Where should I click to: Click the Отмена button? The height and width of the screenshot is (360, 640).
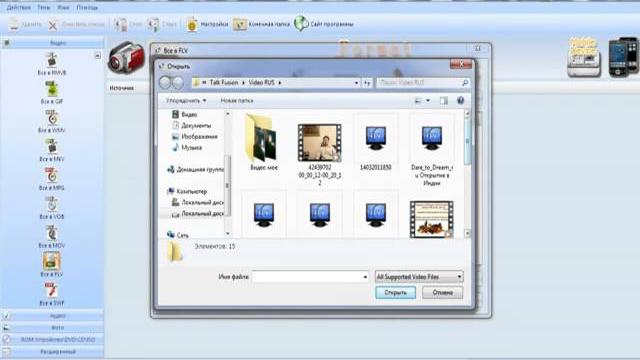click(442, 293)
